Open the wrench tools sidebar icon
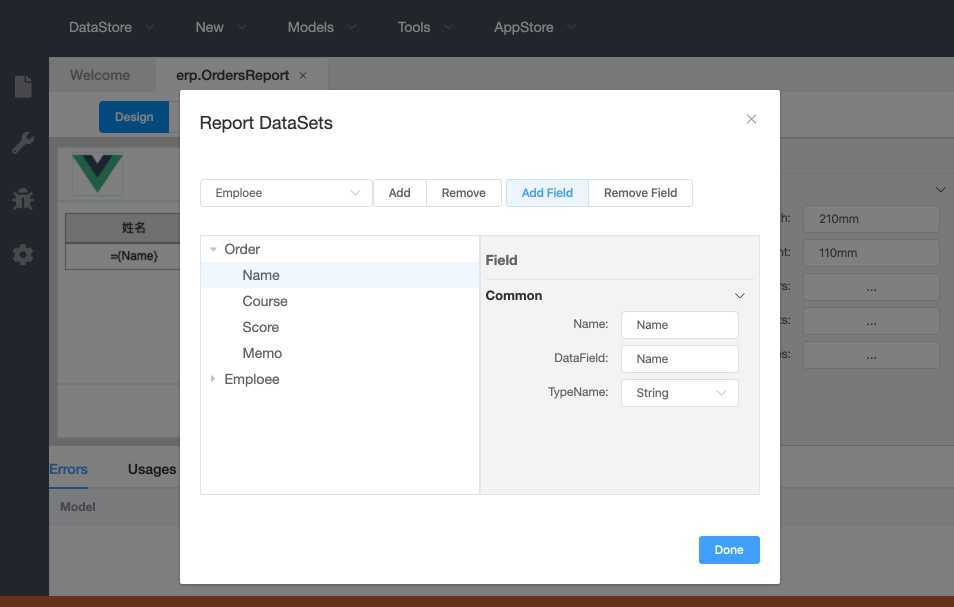 (23, 143)
